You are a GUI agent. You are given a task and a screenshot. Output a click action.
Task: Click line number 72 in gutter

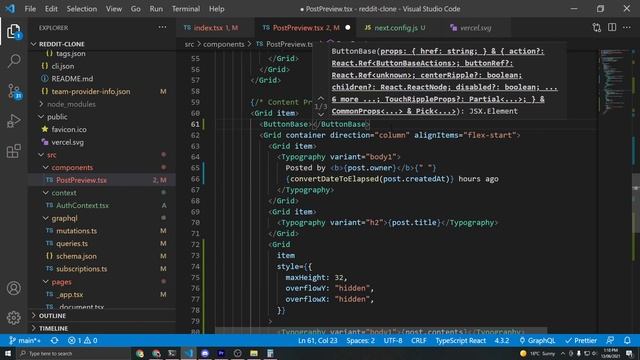pos(195,244)
